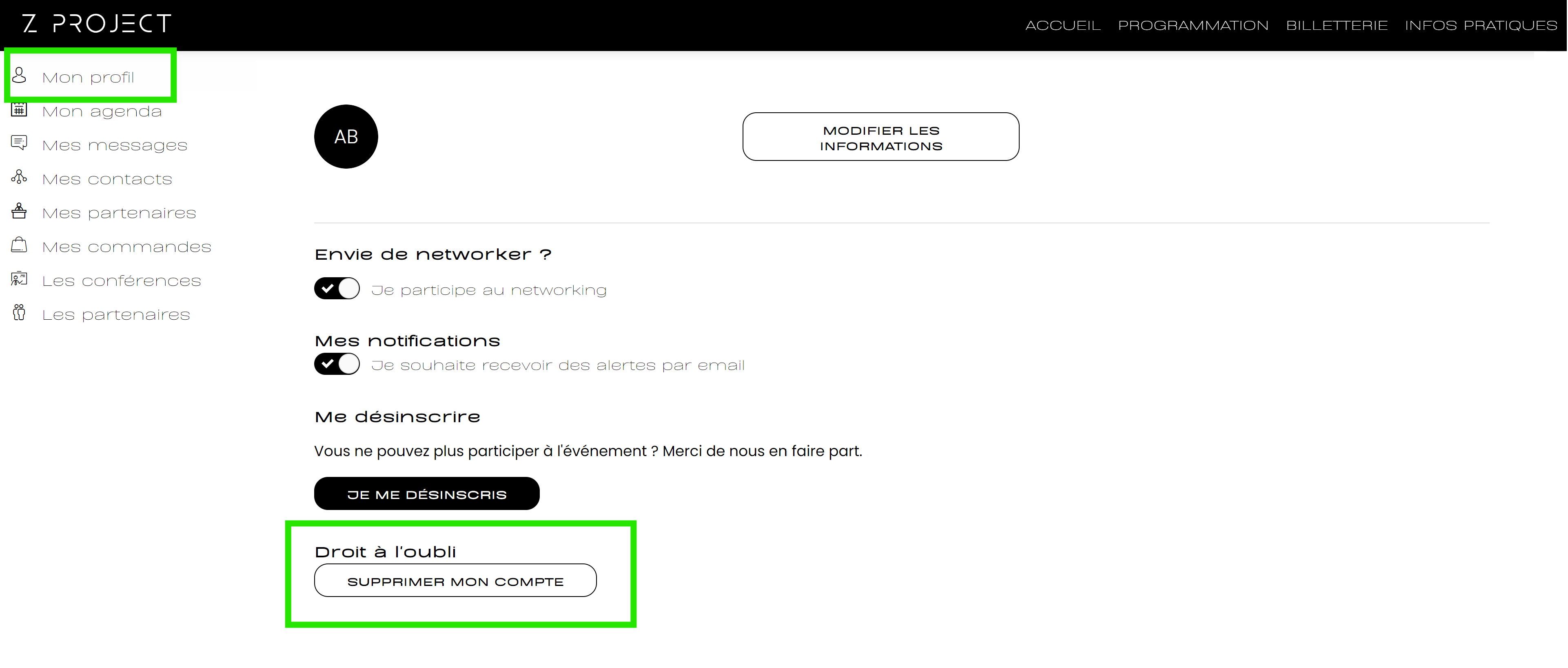Go to the BILLETTERIE page
Viewport: 1568px width, 668px height.
[x=1337, y=26]
